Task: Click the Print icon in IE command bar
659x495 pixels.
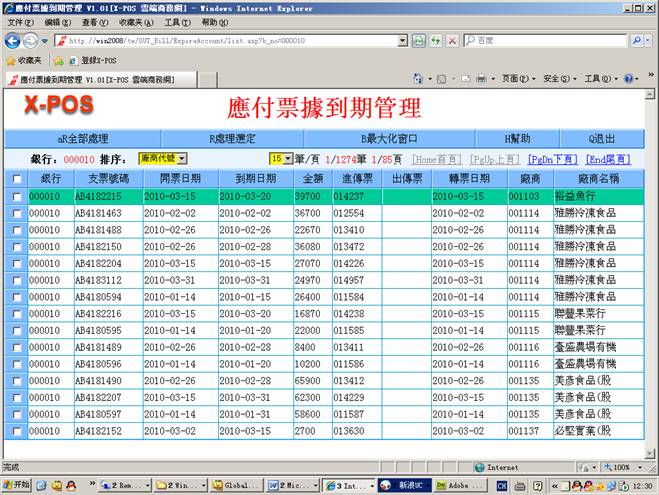Action: 480,79
